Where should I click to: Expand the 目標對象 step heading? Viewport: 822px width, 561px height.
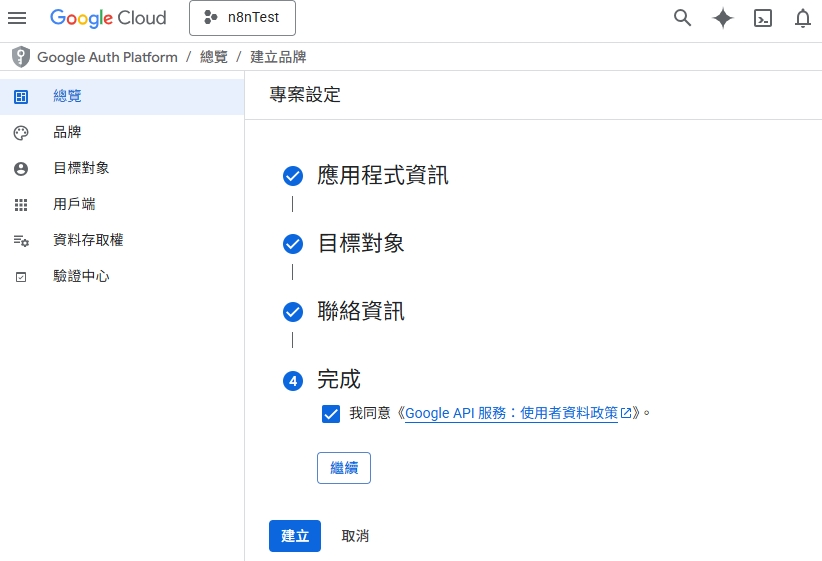click(361, 243)
